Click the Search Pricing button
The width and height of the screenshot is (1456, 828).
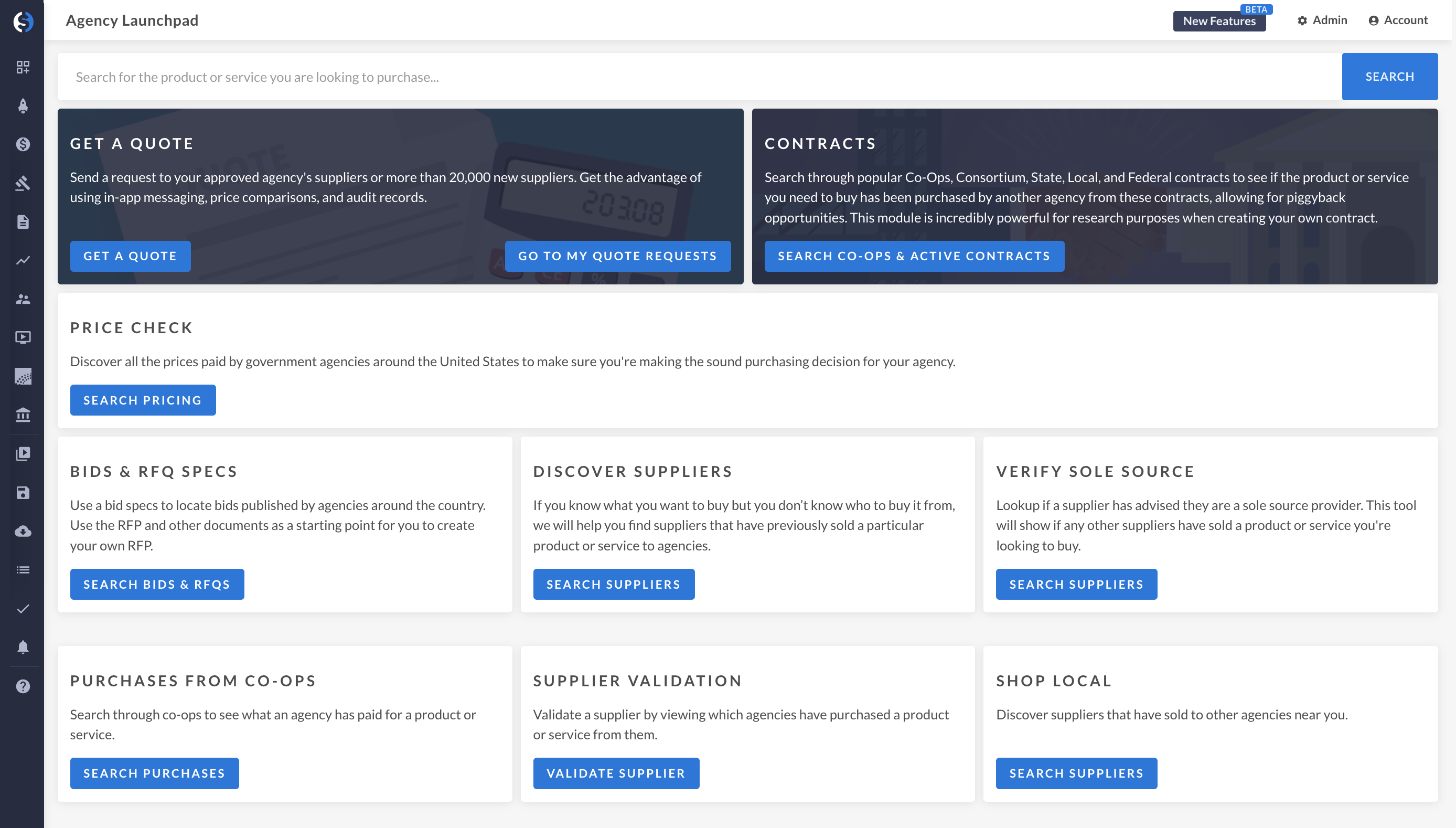click(x=143, y=400)
